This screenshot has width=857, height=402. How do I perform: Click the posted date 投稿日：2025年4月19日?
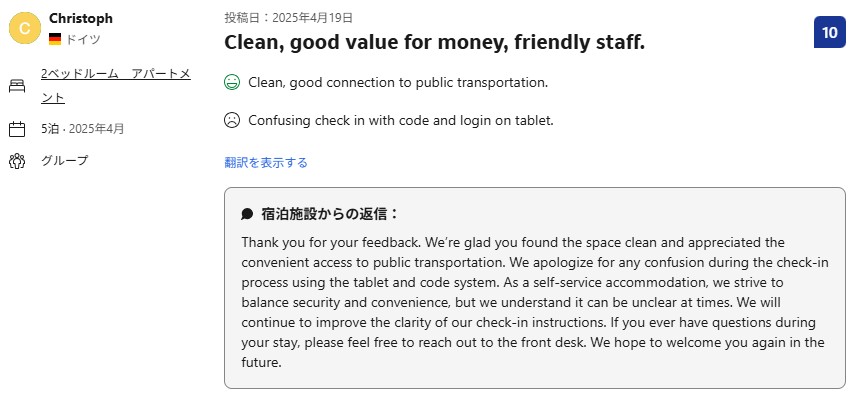[288, 17]
